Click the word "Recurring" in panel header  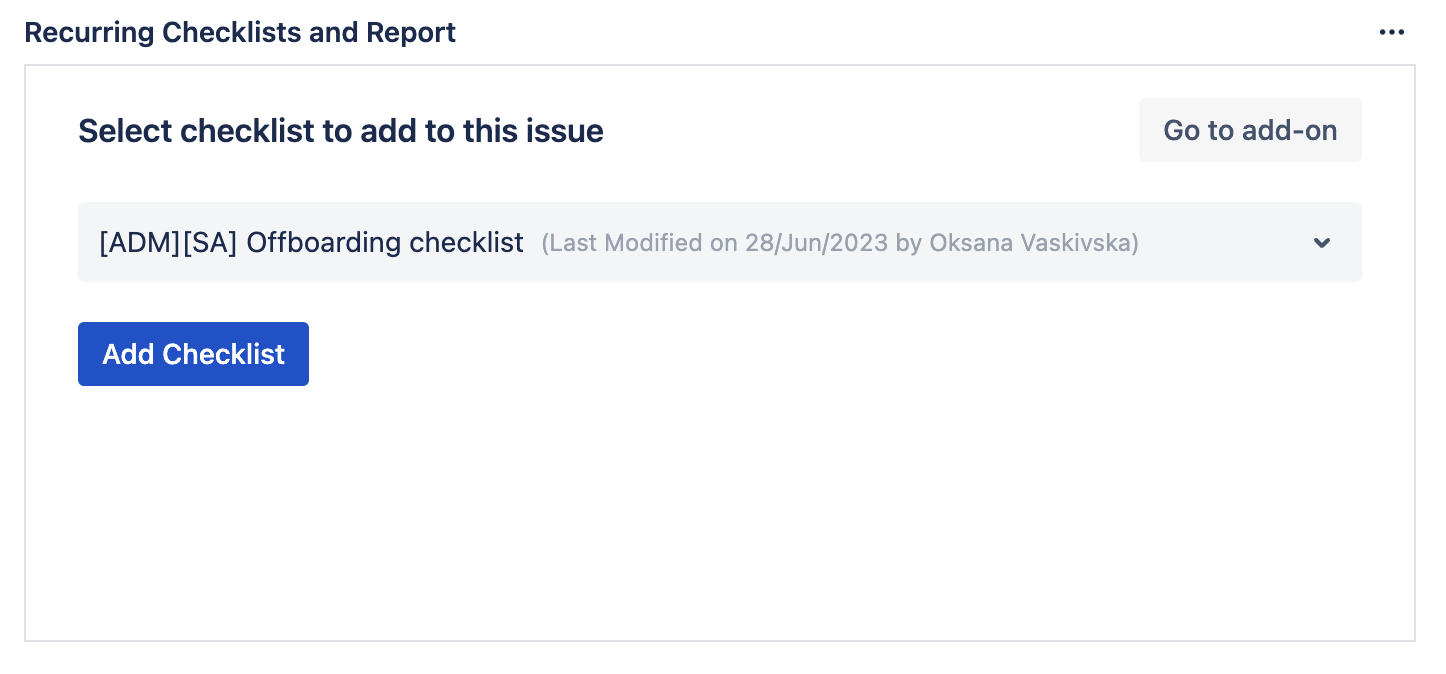coord(89,33)
